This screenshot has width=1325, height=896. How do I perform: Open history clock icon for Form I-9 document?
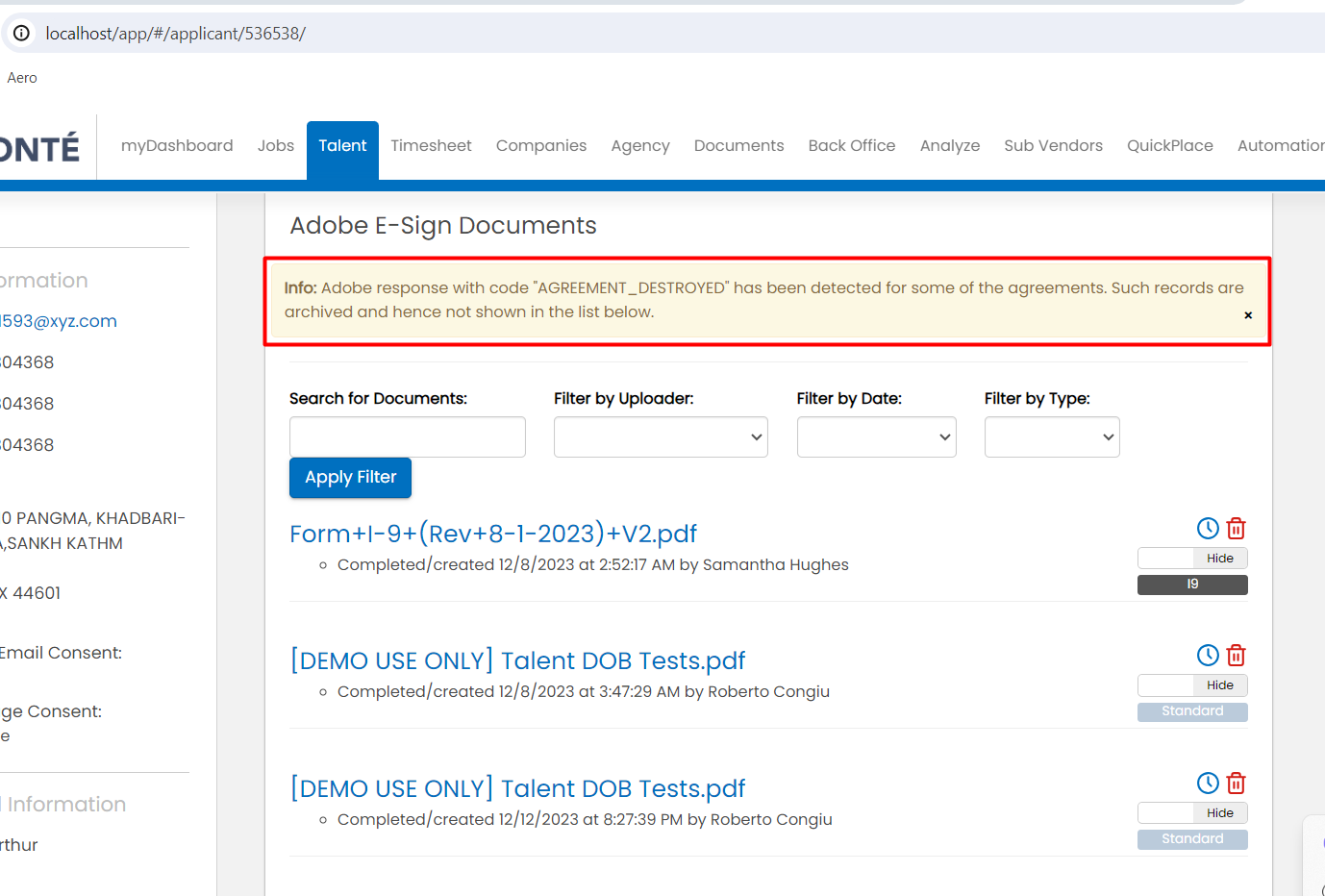[x=1208, y=528]
